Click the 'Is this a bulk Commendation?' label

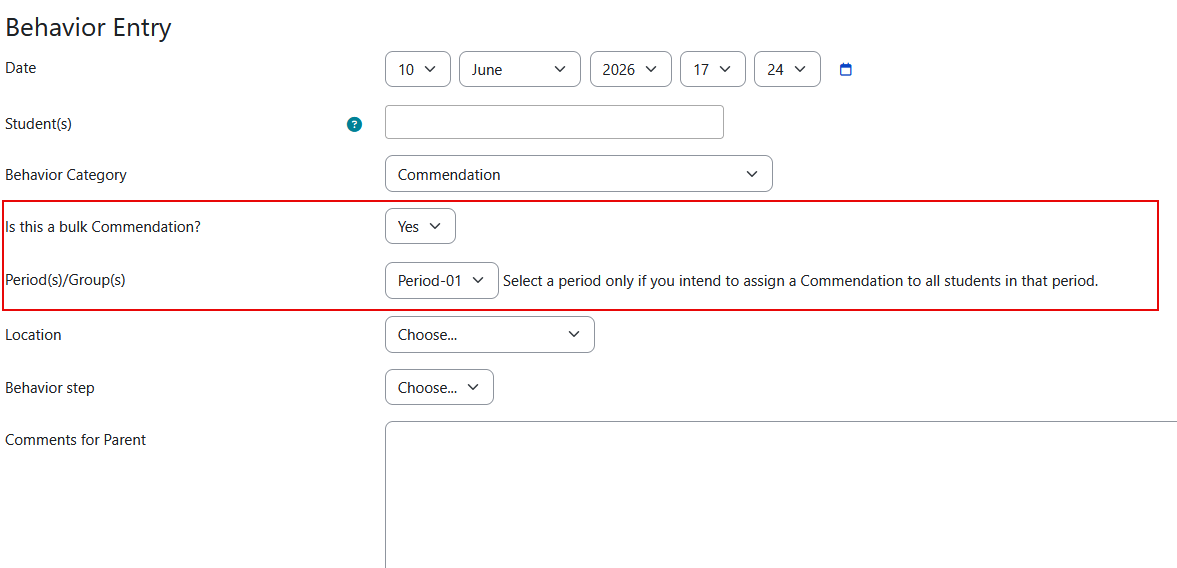click(103, 227)
